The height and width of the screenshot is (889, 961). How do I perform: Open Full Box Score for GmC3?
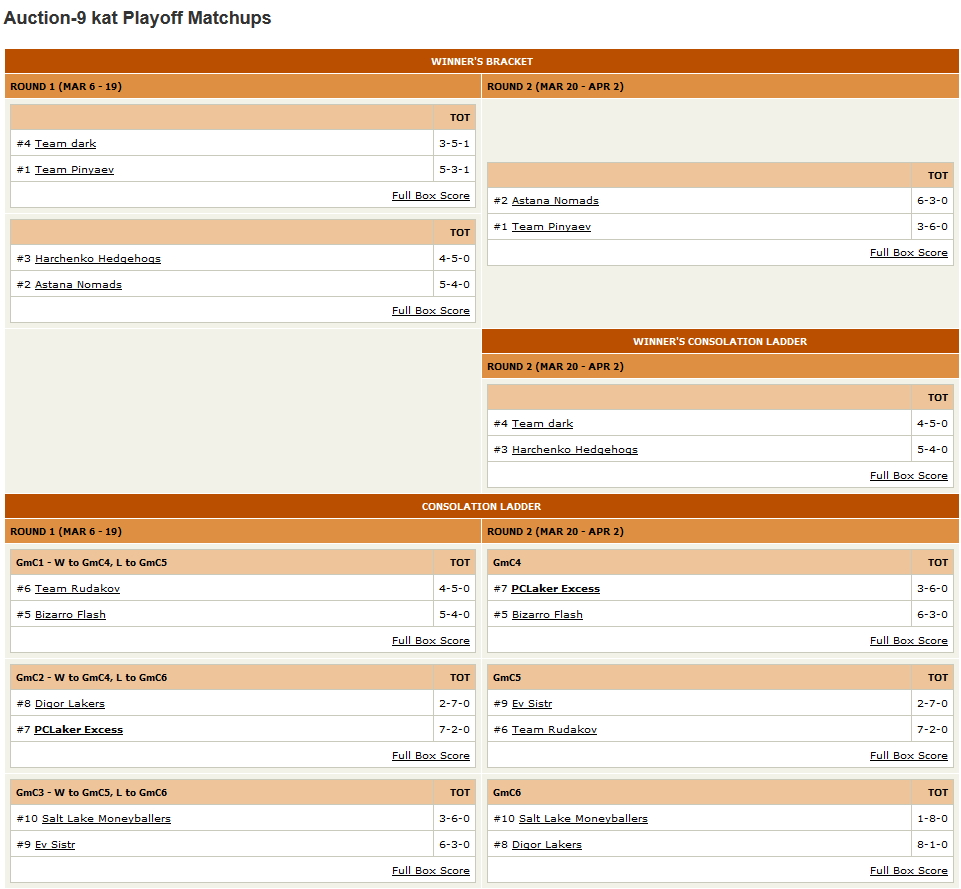pos(431,871)
